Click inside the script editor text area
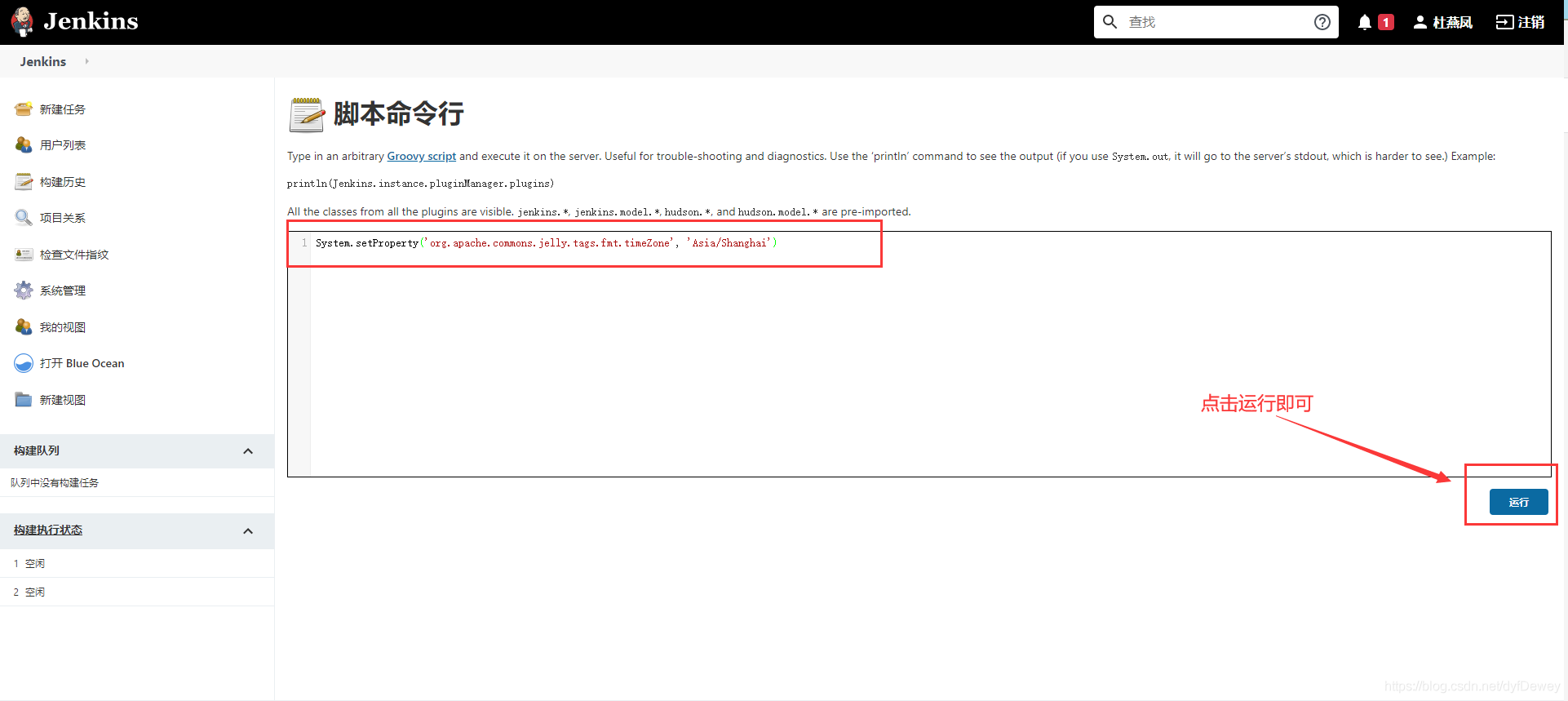Image resolution: width=1568 pixels, height=701 pixels. pos(897,359)
